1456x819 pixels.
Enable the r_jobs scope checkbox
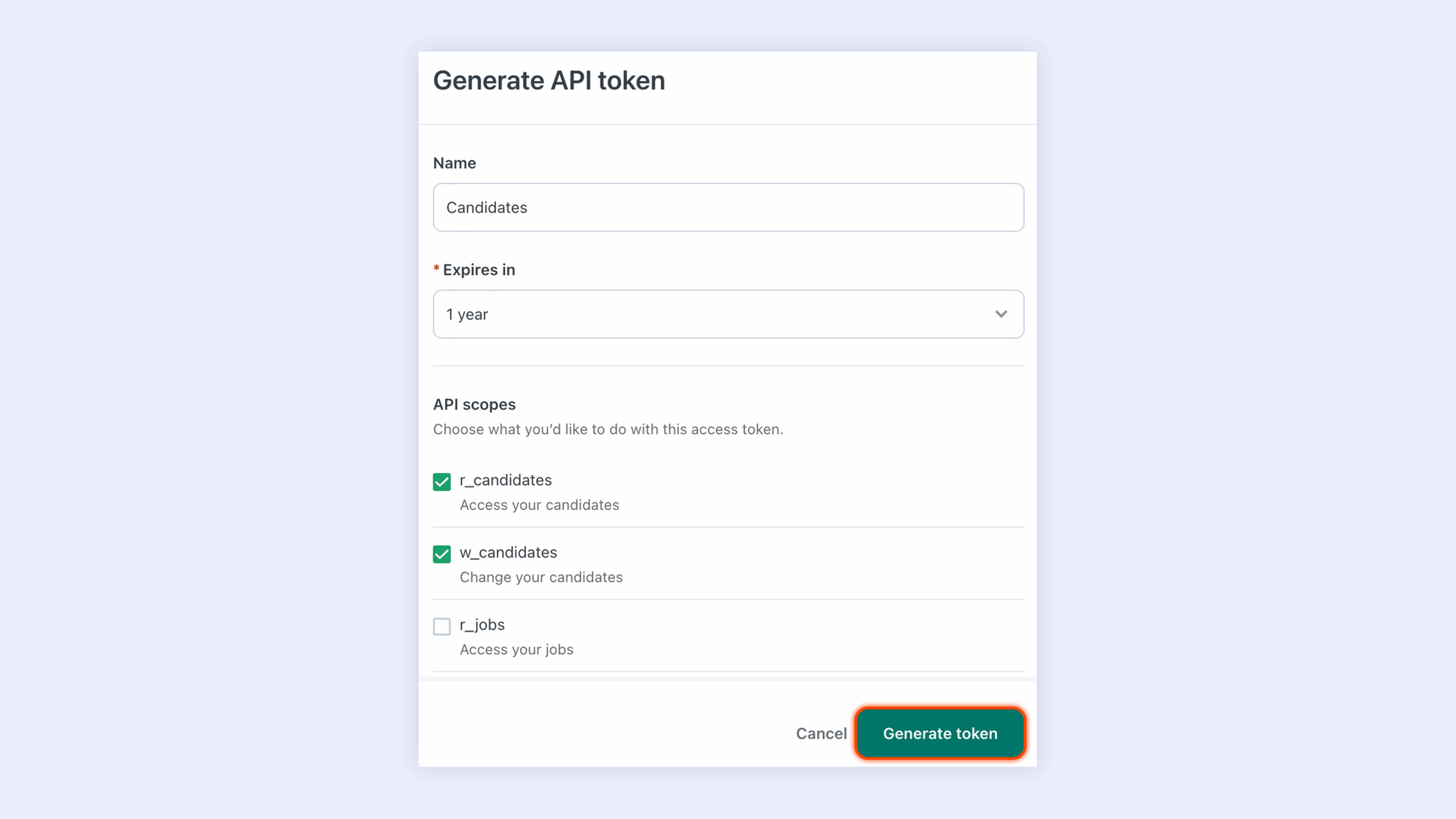click(x=442, y=626)
